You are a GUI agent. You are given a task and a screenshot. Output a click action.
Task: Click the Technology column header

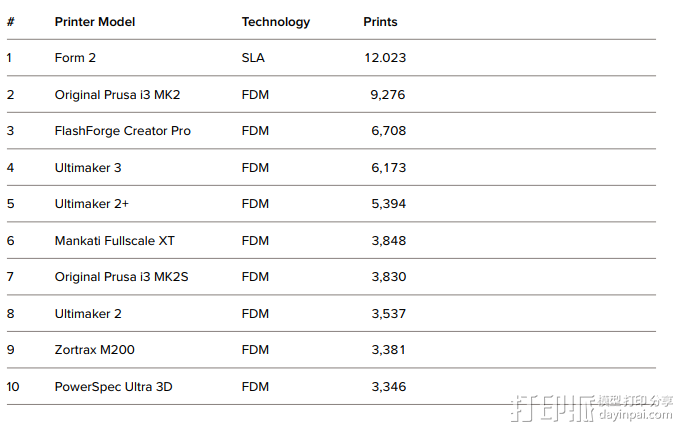(x=276, y=22)
